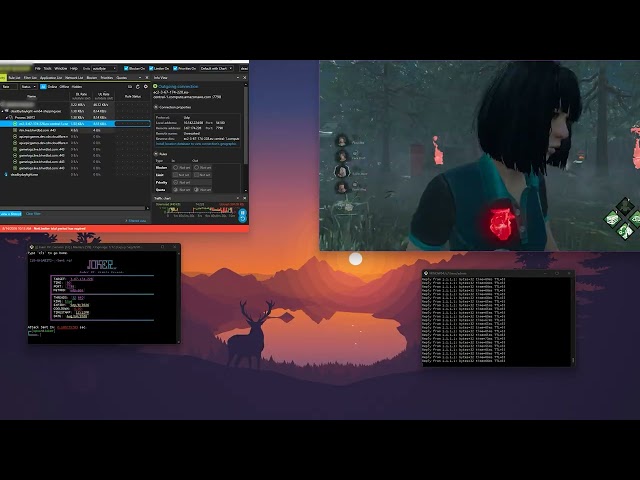The width and height of the screenshot is (640, 480).
Task: Open the Help menu in NetLimiter
Action: (73, 69)
